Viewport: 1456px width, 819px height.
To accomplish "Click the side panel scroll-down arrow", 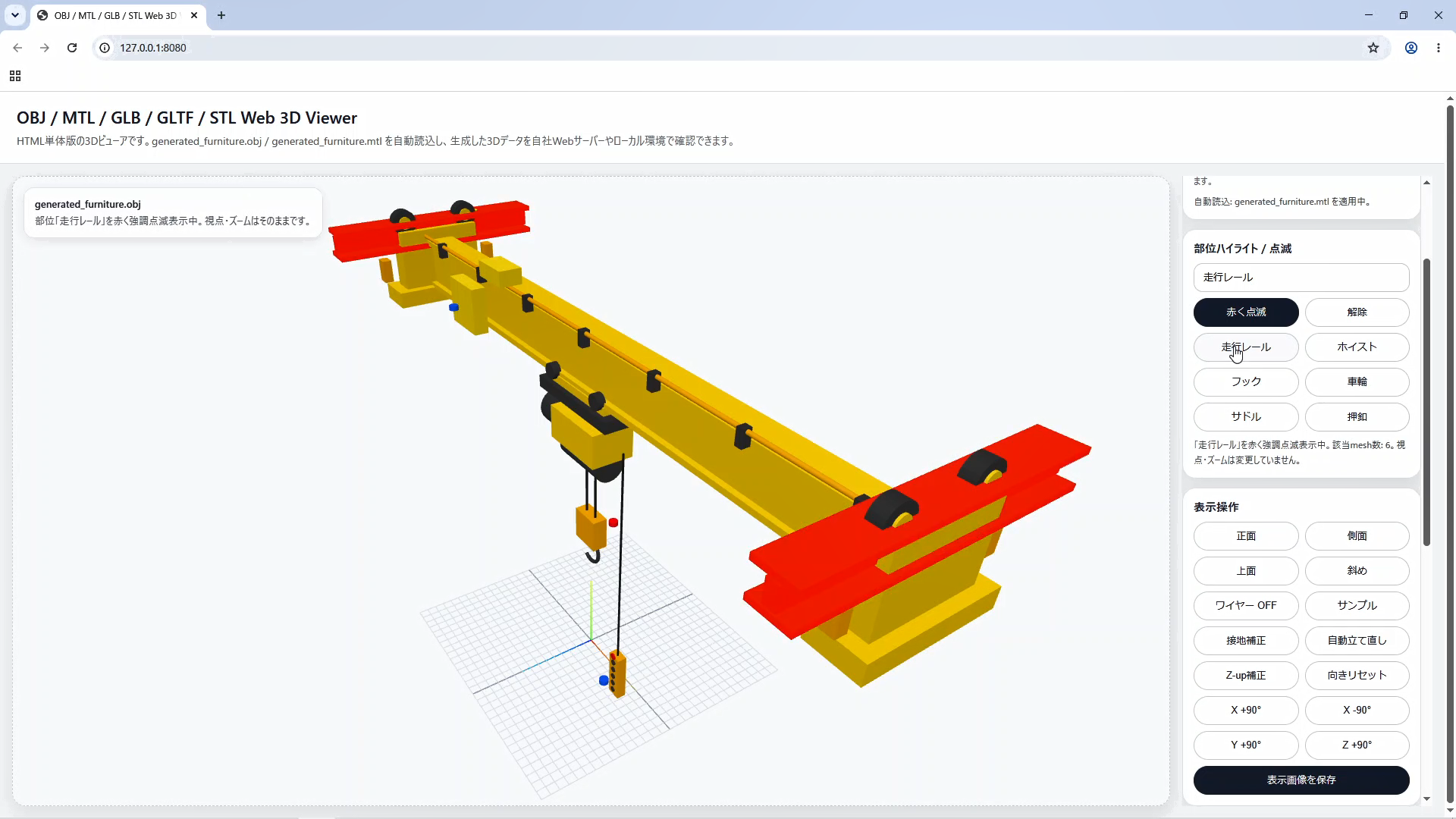I will 1427,799.
